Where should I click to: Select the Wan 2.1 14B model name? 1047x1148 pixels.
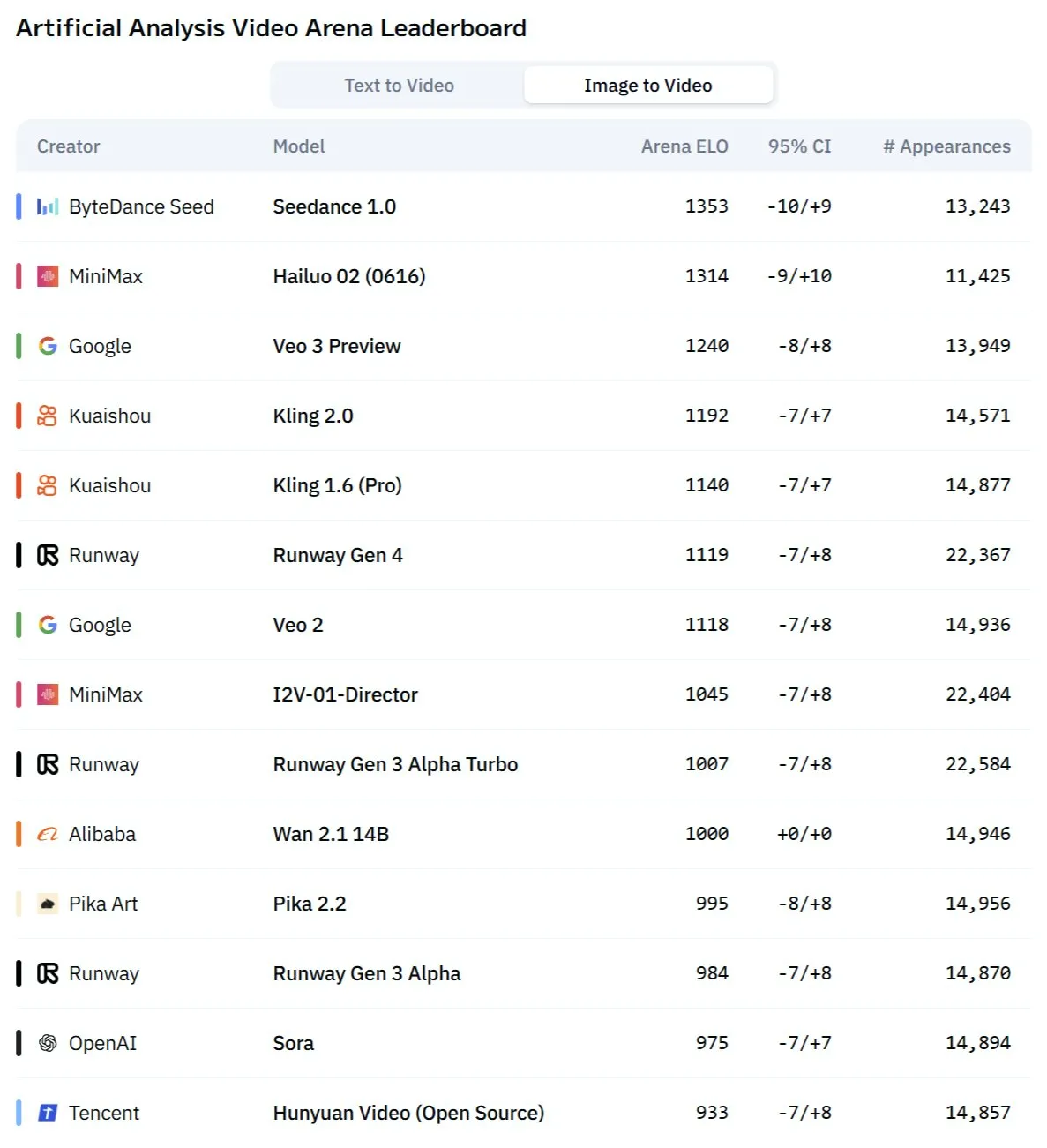(331, 834)
